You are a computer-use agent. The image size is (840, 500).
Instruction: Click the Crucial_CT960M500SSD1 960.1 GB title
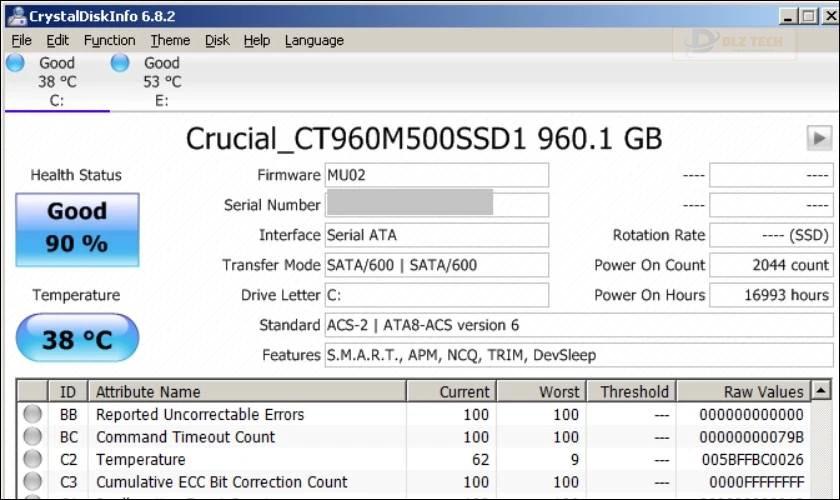424,139
